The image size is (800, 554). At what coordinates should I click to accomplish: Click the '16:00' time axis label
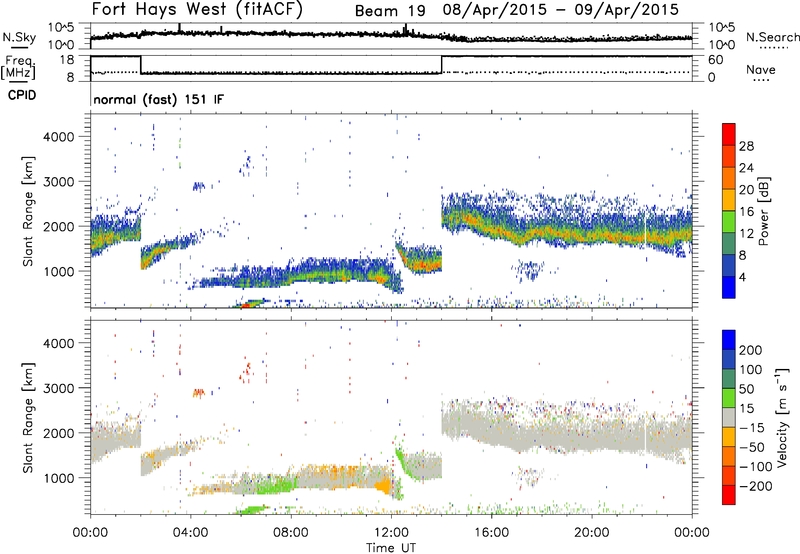pos(491,533)
